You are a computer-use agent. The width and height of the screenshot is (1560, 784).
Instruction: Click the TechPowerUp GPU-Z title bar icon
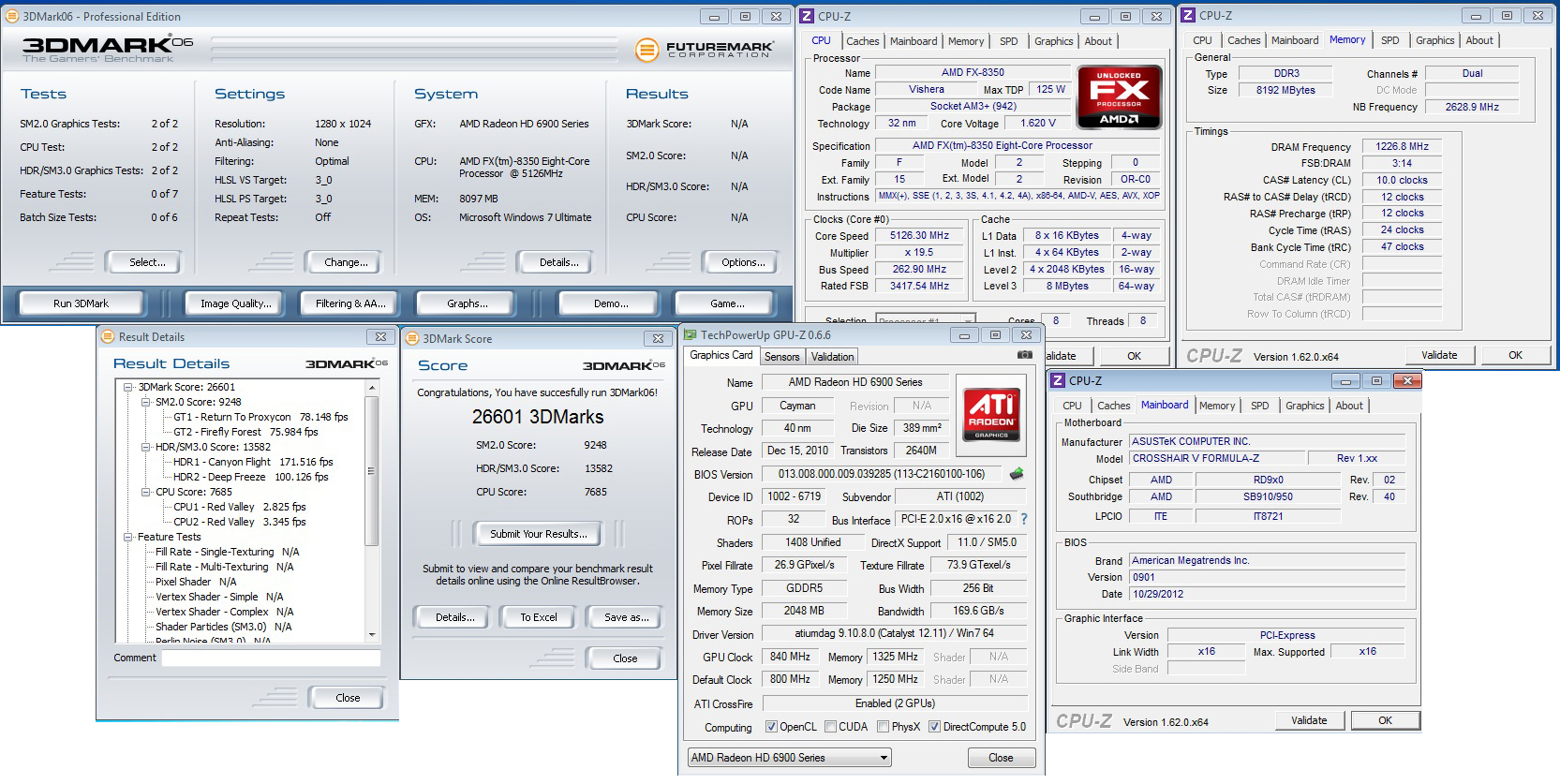click(690, 335)
